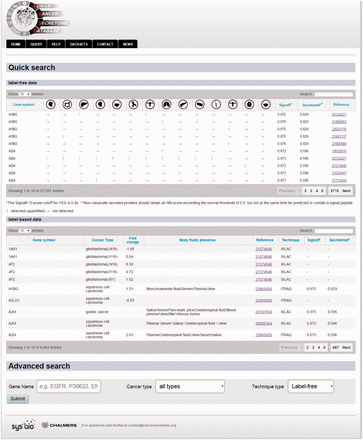Click the diagonal pancreas-shaped icon column header
Viewport: 363px width, 440px height.
pyautogui.click(x=183, y=105)
